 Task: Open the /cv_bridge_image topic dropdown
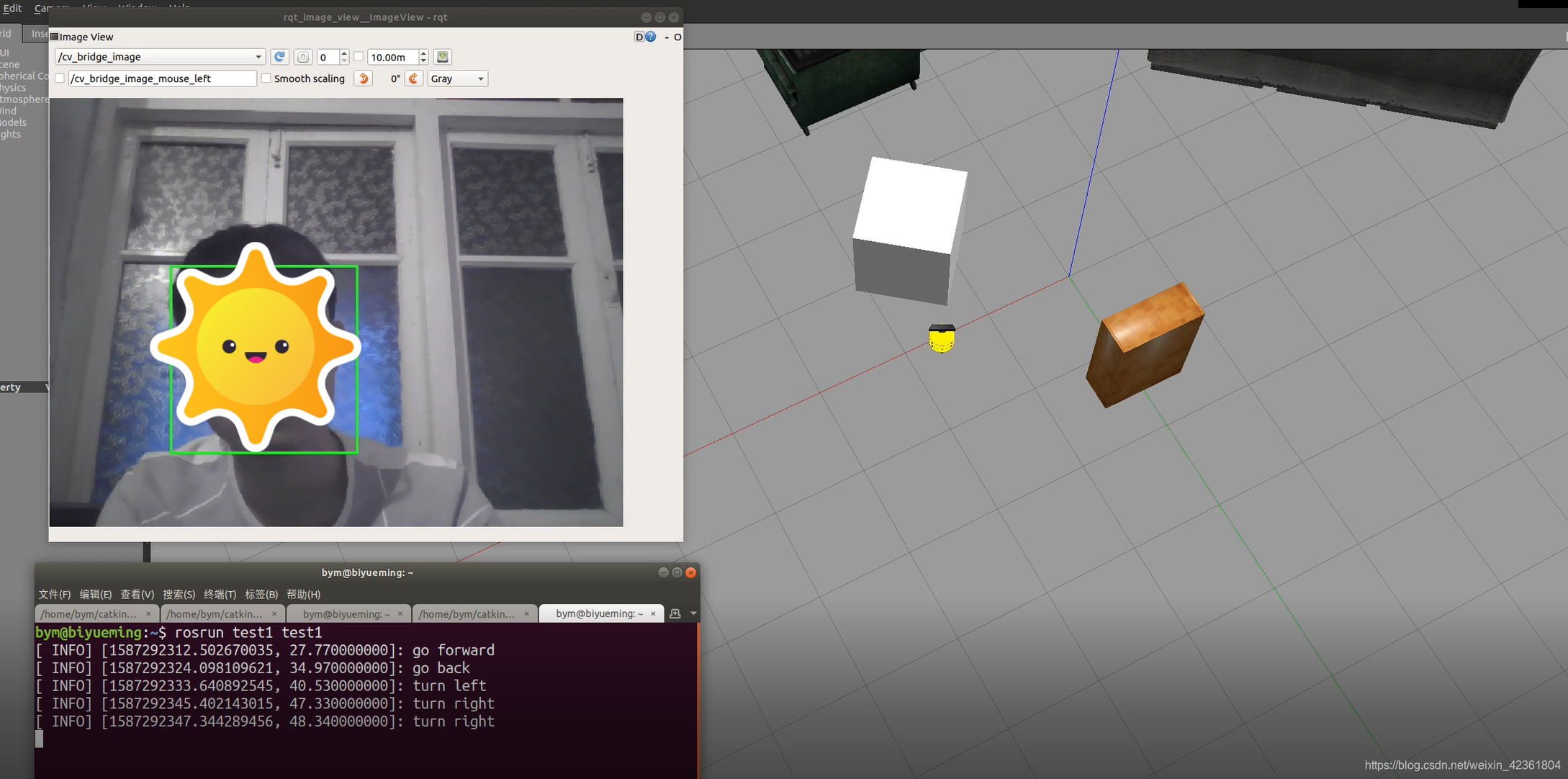160,57
